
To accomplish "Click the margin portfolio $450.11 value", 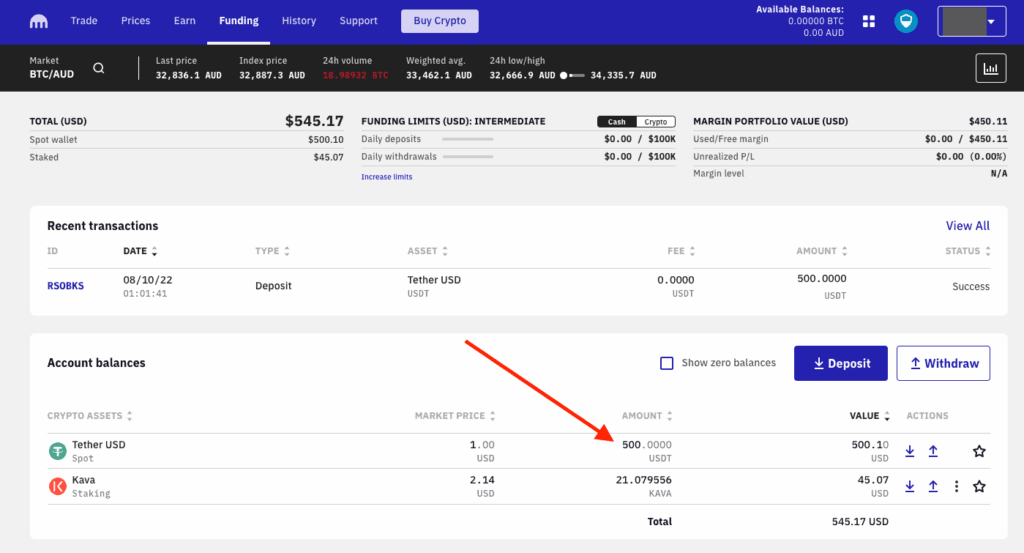I will coord(988,121).
